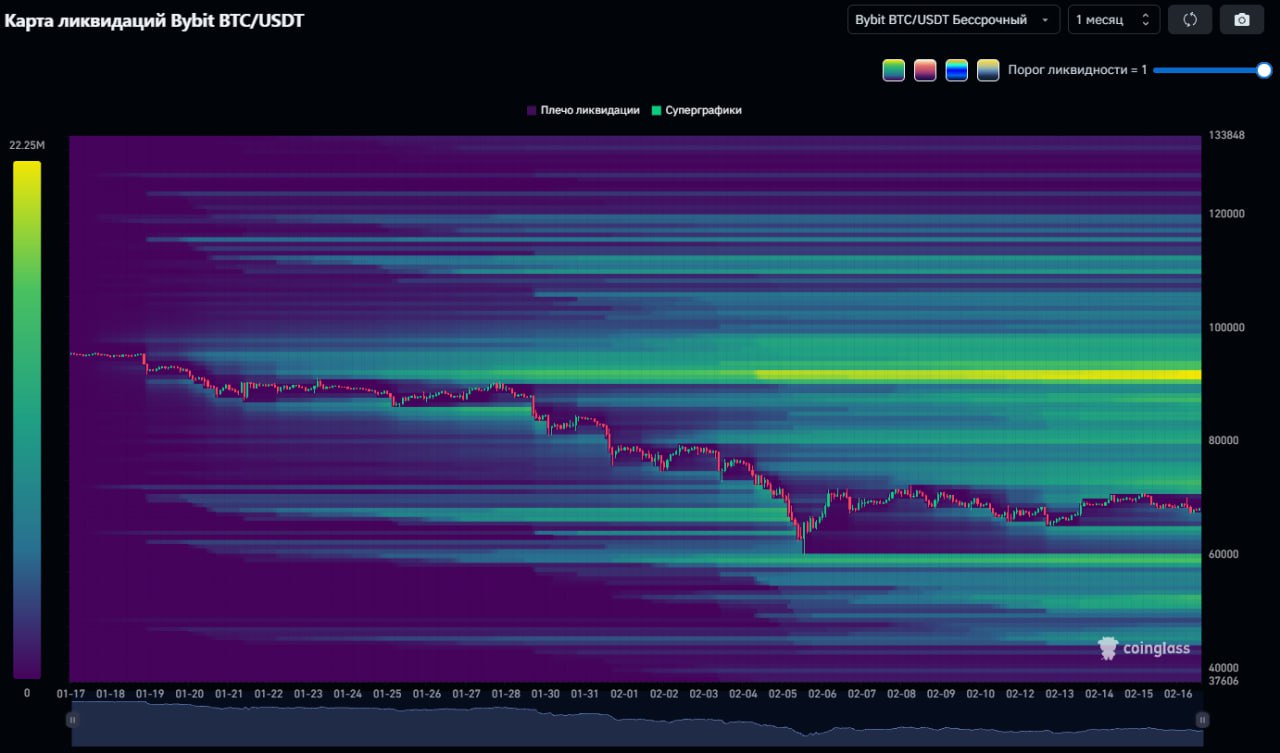The image size is (1280, 753).
Task: Open the Bybit BTC/USDT Бессрочный pair dropdown
Action: 953,20
